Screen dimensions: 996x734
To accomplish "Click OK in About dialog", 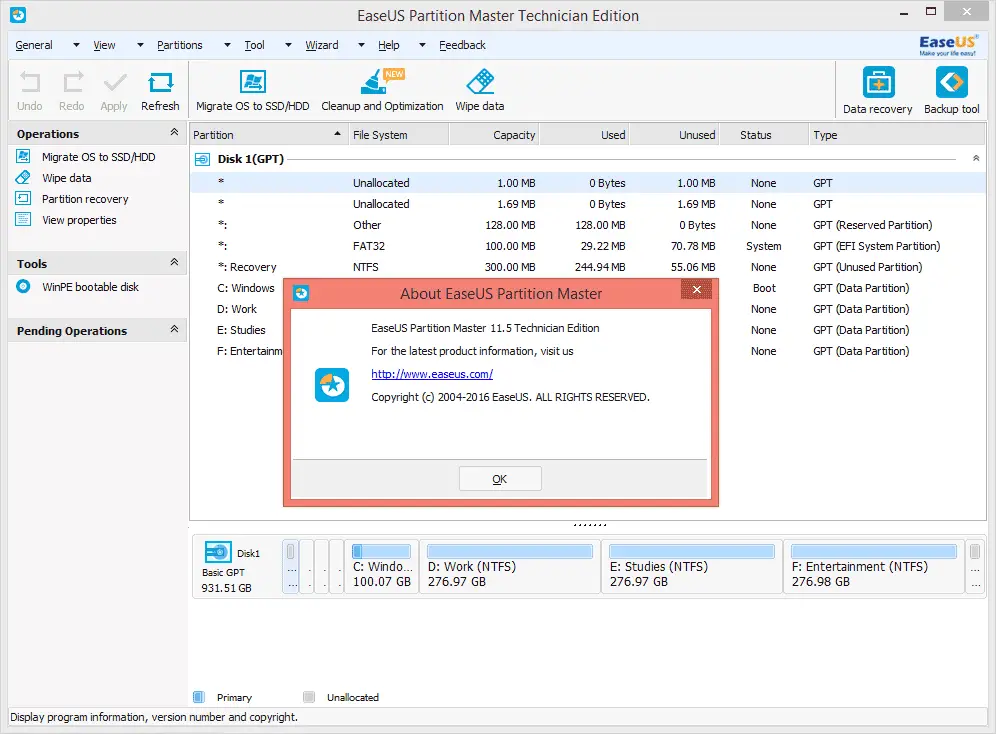I will point(500,479).
